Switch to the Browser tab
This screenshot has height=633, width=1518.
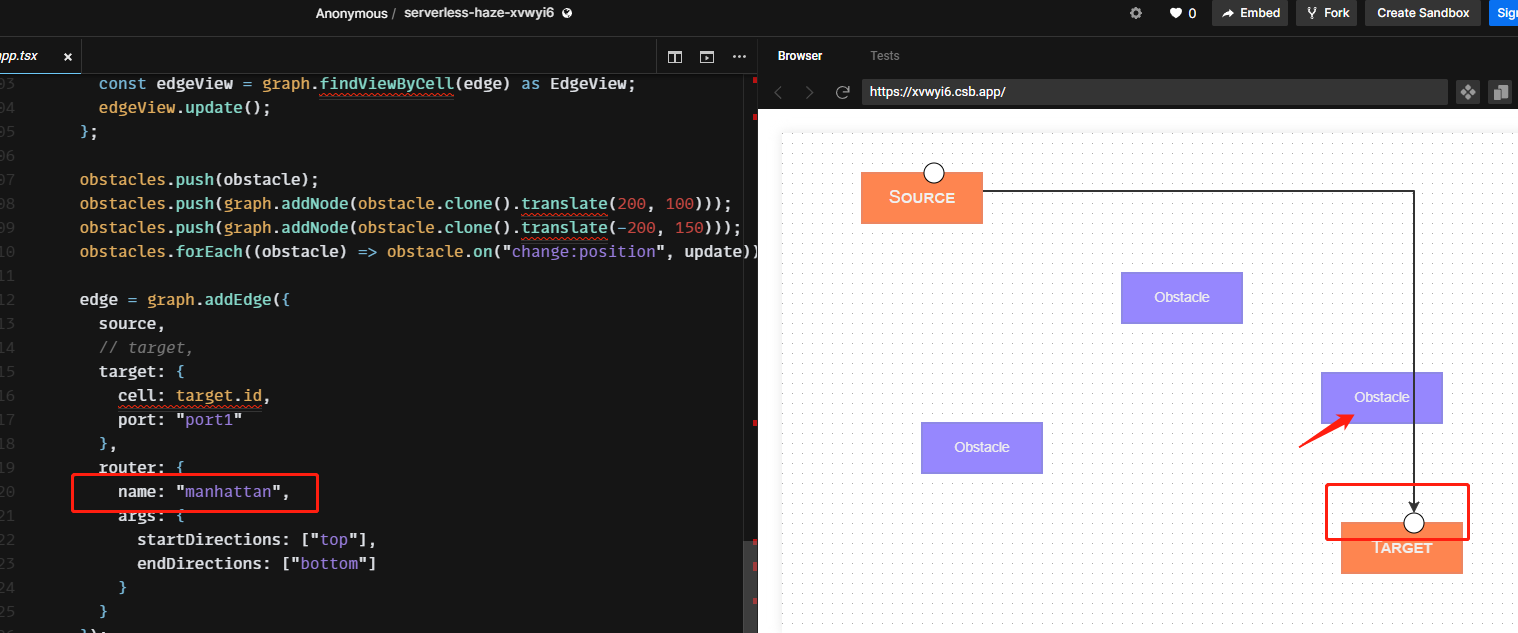(800, 56)
